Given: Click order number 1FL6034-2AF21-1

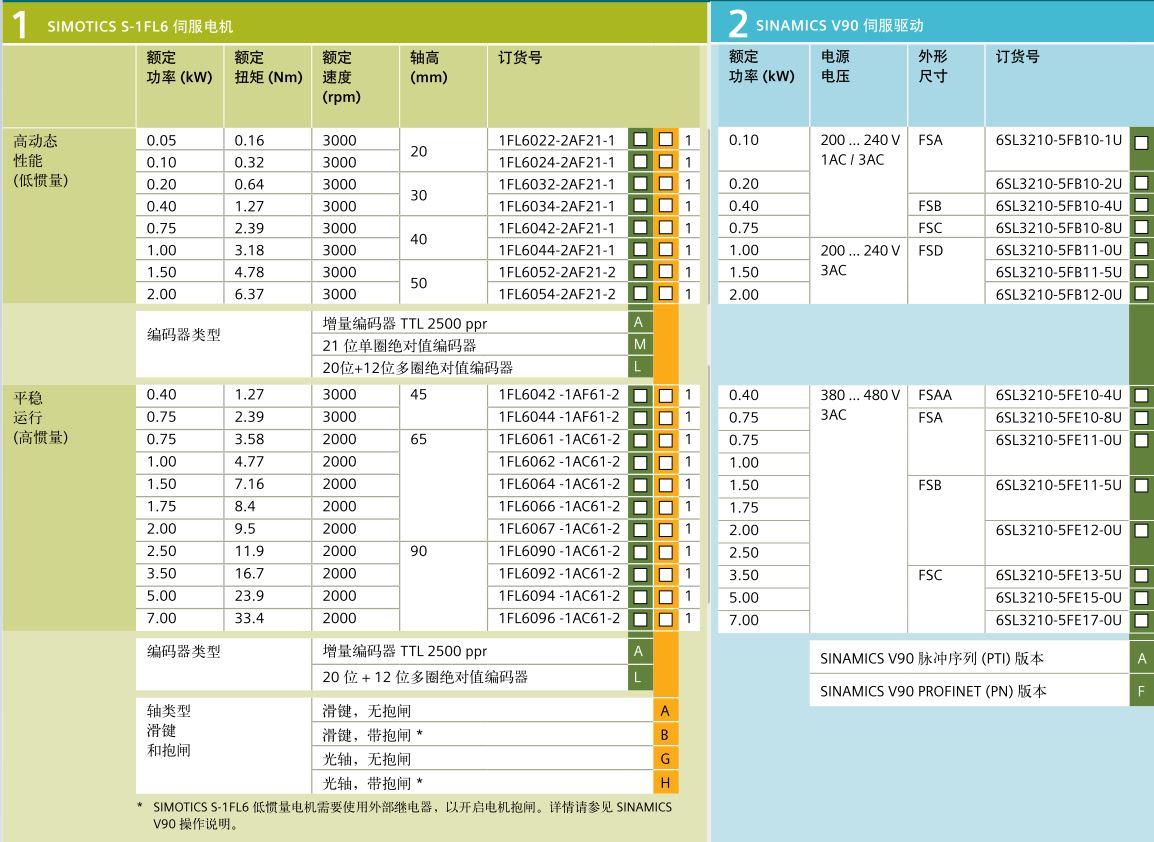Looking at the screenshot, I should tap(556, 206).
